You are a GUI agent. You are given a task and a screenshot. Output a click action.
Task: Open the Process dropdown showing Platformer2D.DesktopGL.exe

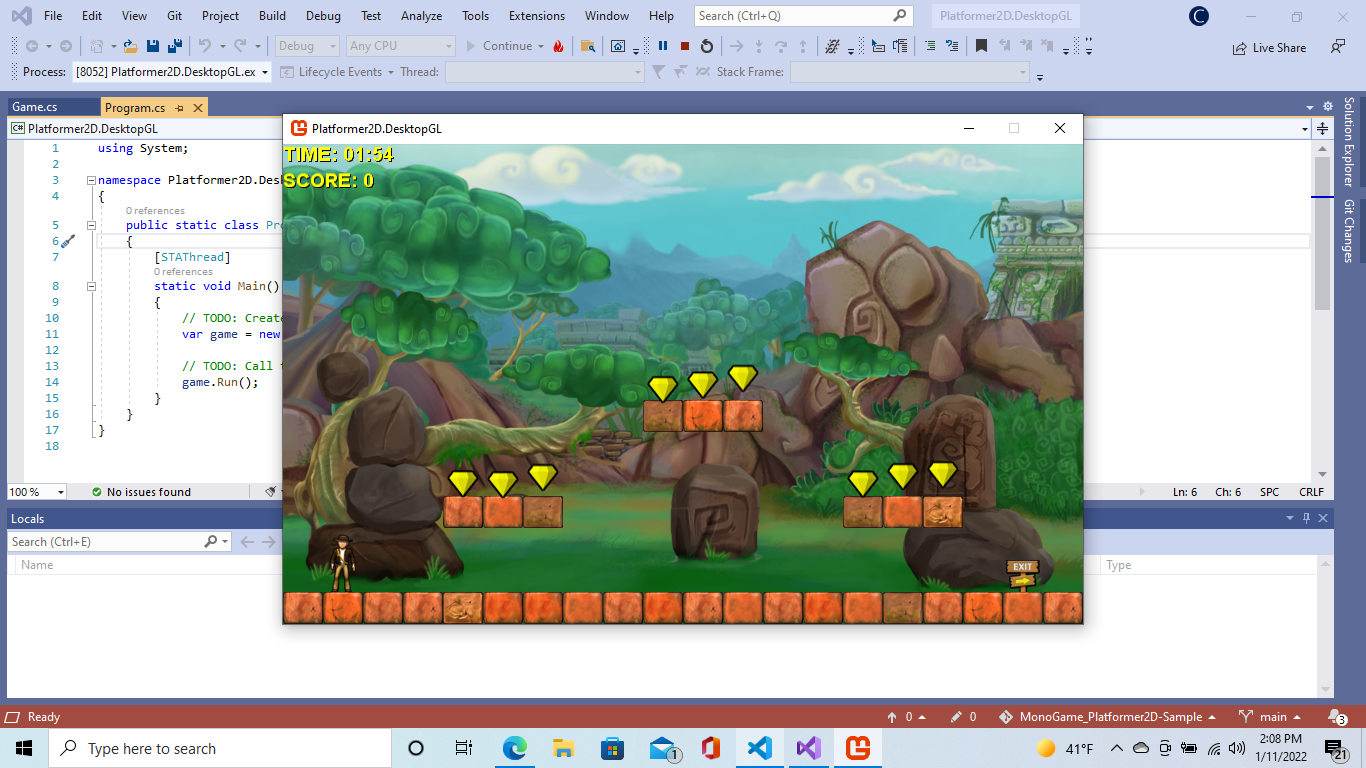pos(171,72)
